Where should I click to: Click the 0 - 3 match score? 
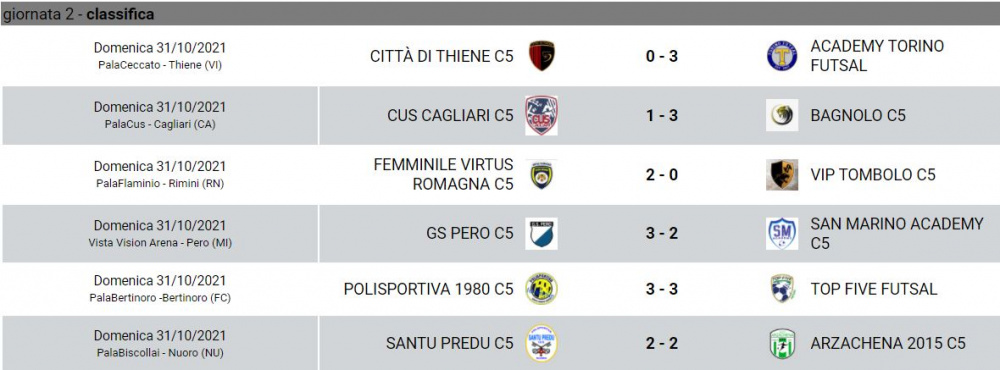pyautogui.click(x=661, y=56)
